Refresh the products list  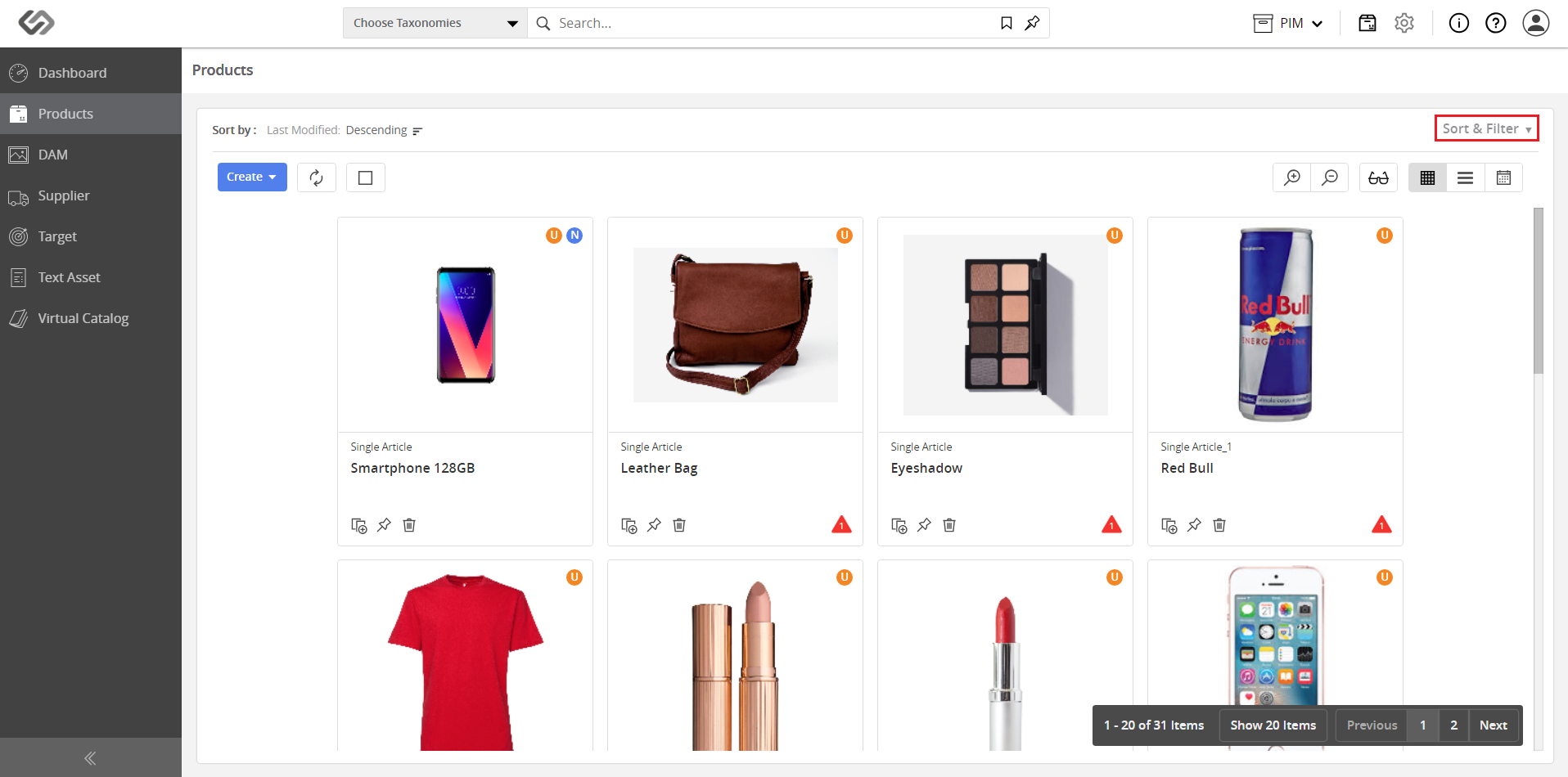tap(317, 177)
